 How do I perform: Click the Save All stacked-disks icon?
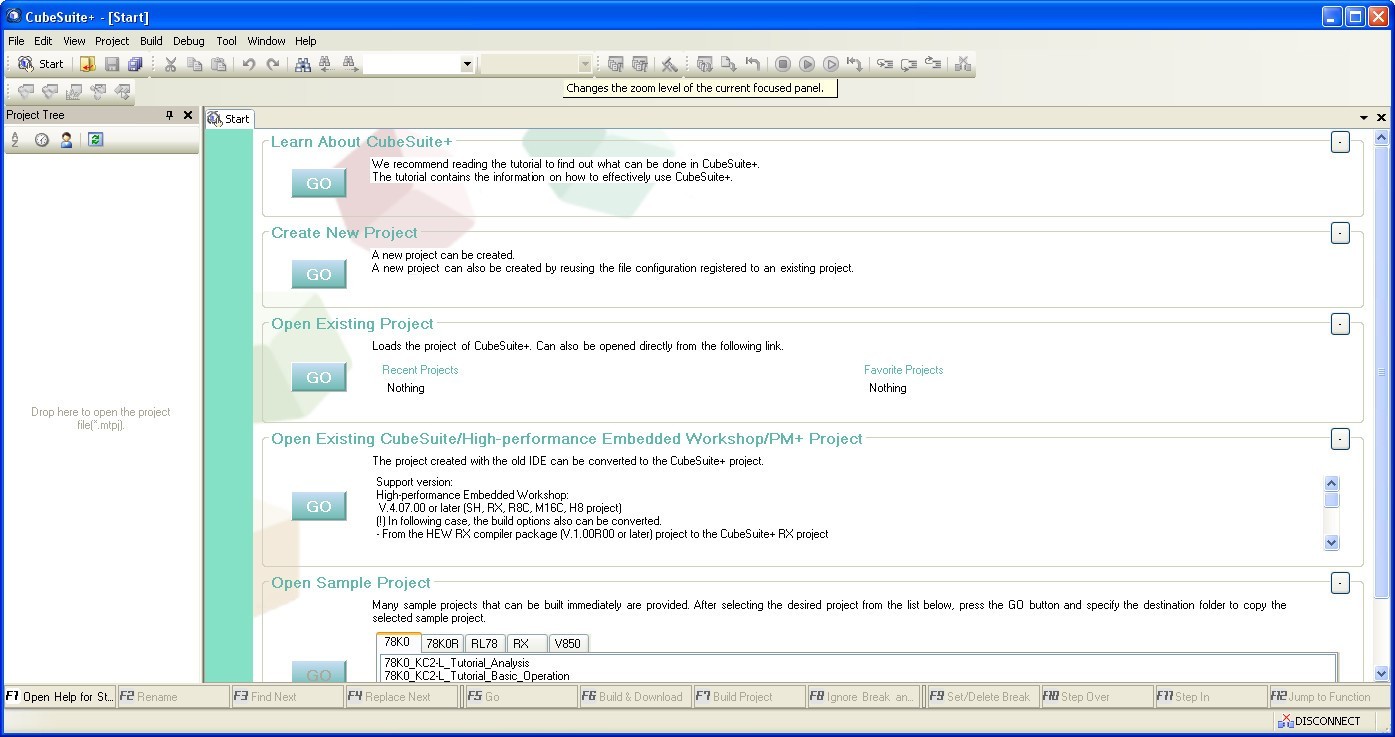tap(135, 64)
